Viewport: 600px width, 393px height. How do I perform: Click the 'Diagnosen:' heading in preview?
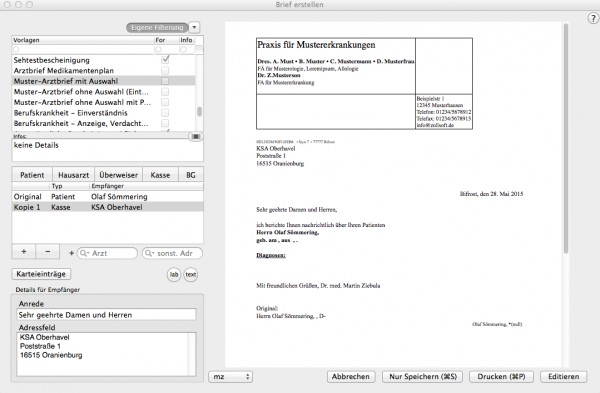click(x=271, y=255)
